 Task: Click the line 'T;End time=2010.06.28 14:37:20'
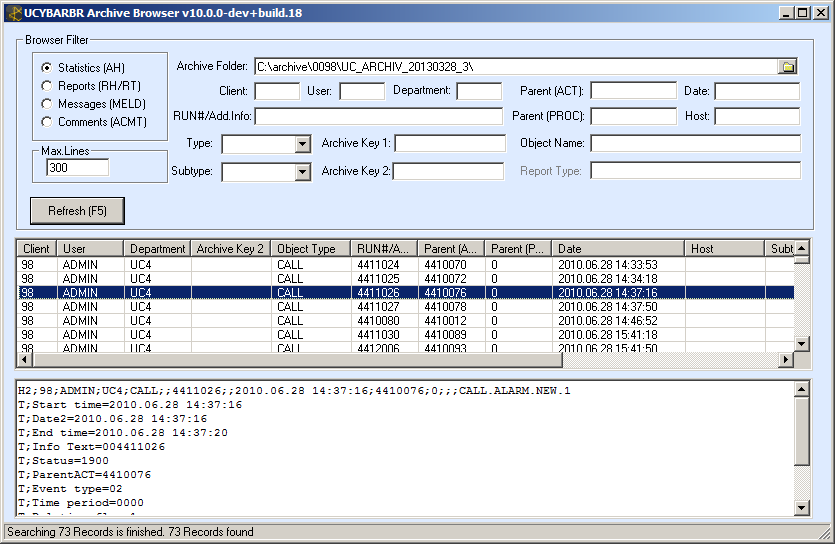pyautogui.click(x=123, y=433)
